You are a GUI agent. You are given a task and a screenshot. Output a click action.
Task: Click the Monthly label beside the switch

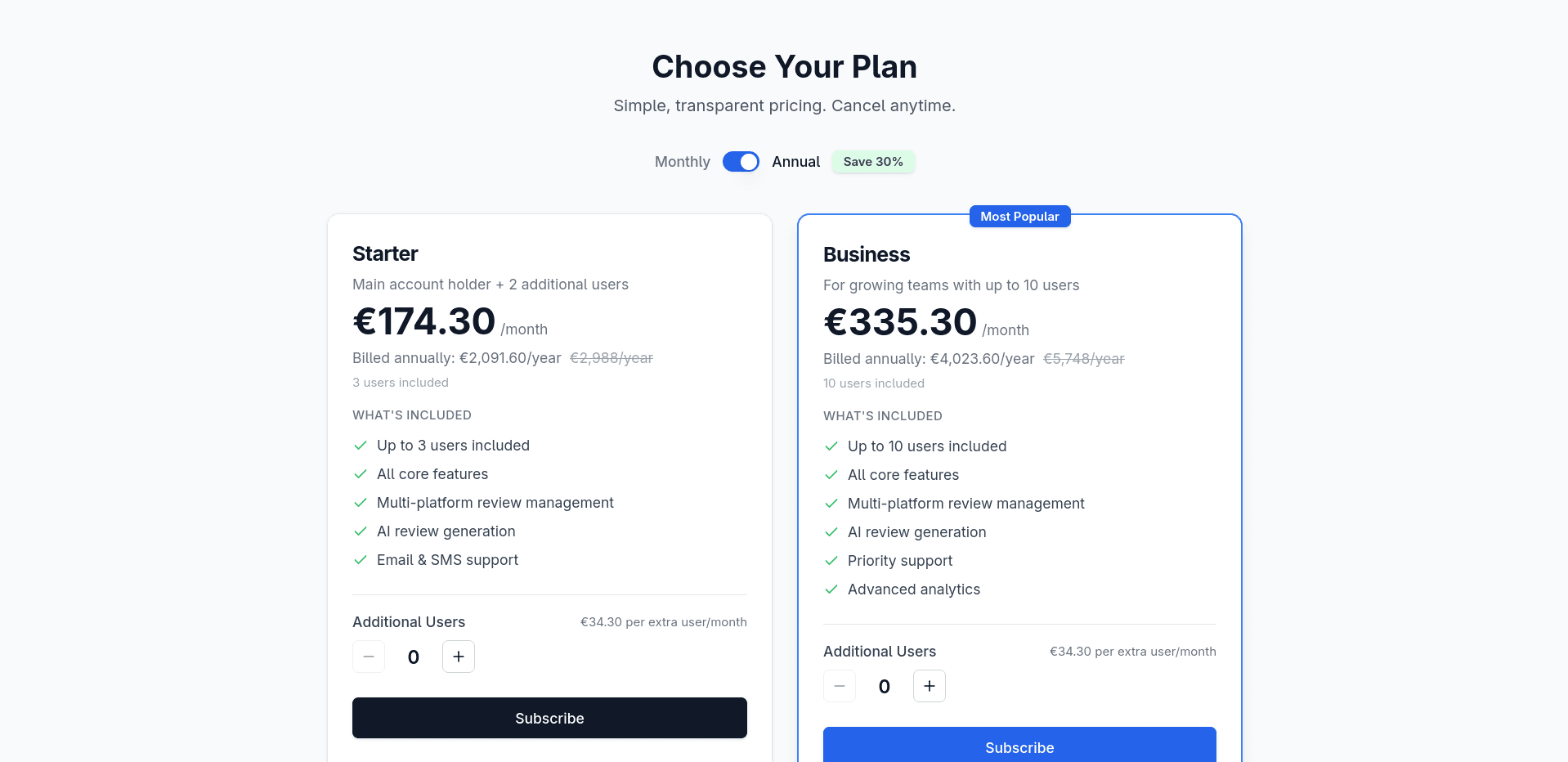pyautogui.click(x=682, y=162)
